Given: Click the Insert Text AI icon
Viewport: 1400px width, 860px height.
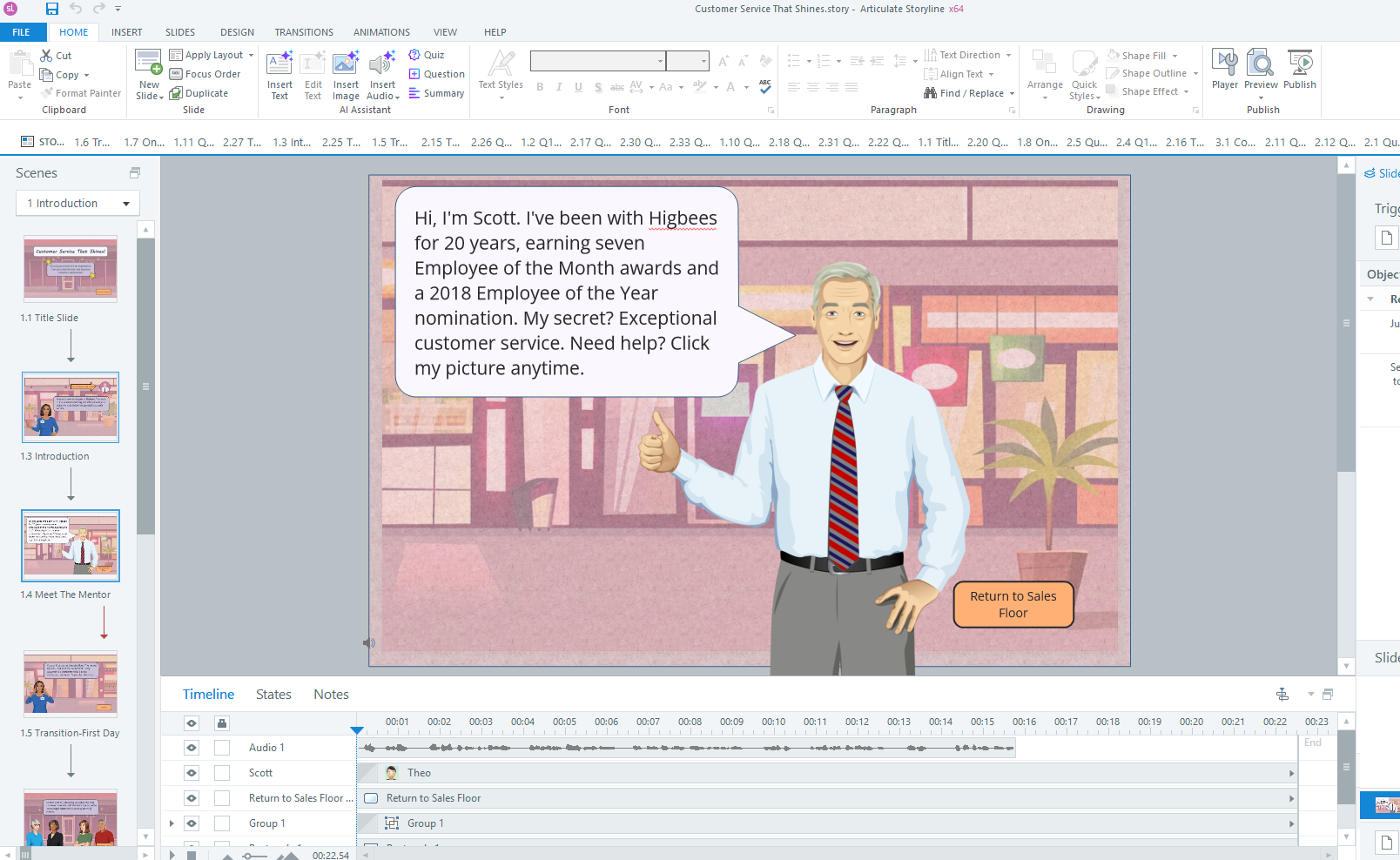Looking at the screenshot, I should [279, 64].
